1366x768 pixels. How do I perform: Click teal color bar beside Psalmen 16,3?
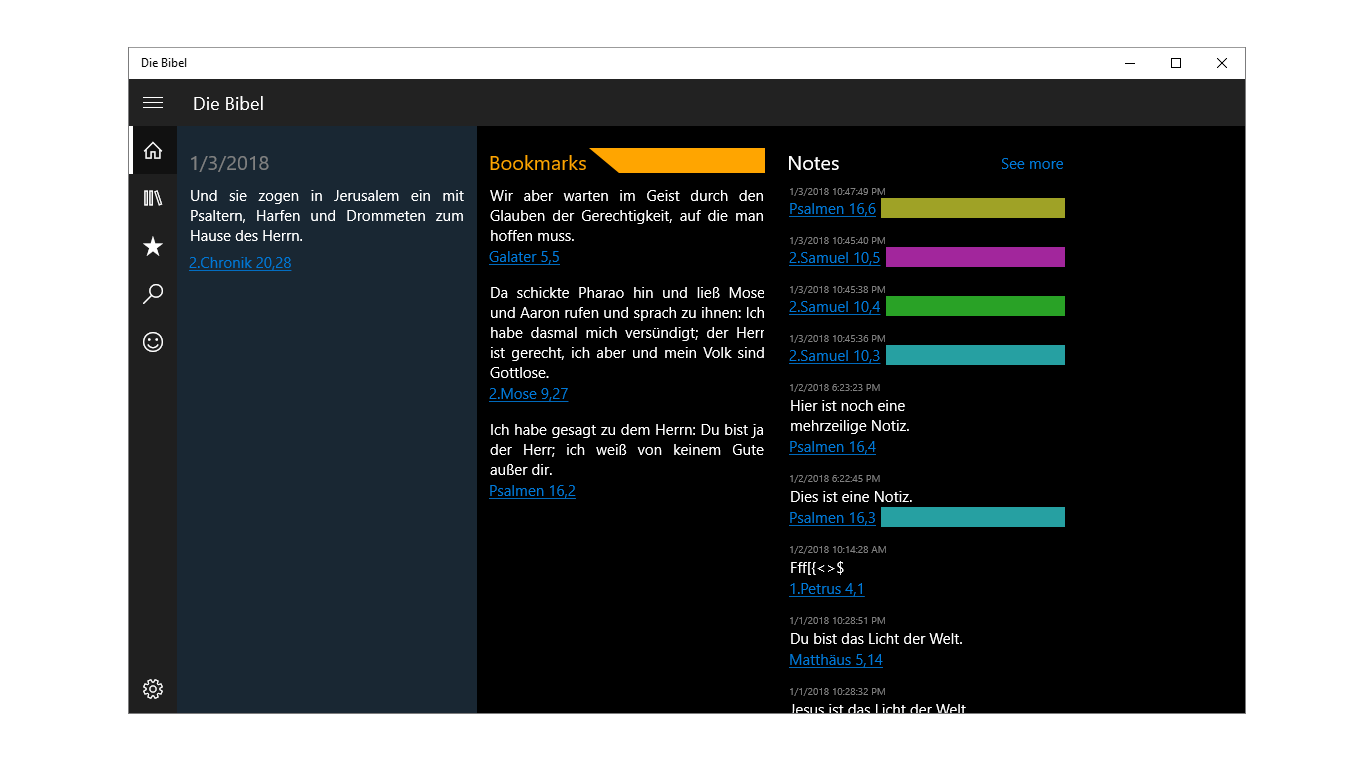click(973, 517)
